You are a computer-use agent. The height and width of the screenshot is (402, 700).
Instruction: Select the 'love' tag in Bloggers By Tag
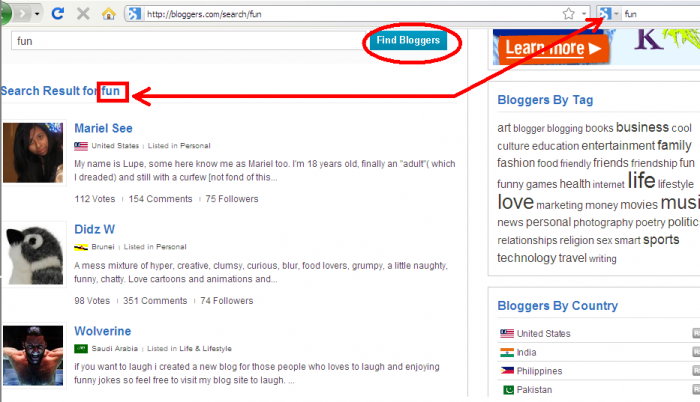coord(516,202)
